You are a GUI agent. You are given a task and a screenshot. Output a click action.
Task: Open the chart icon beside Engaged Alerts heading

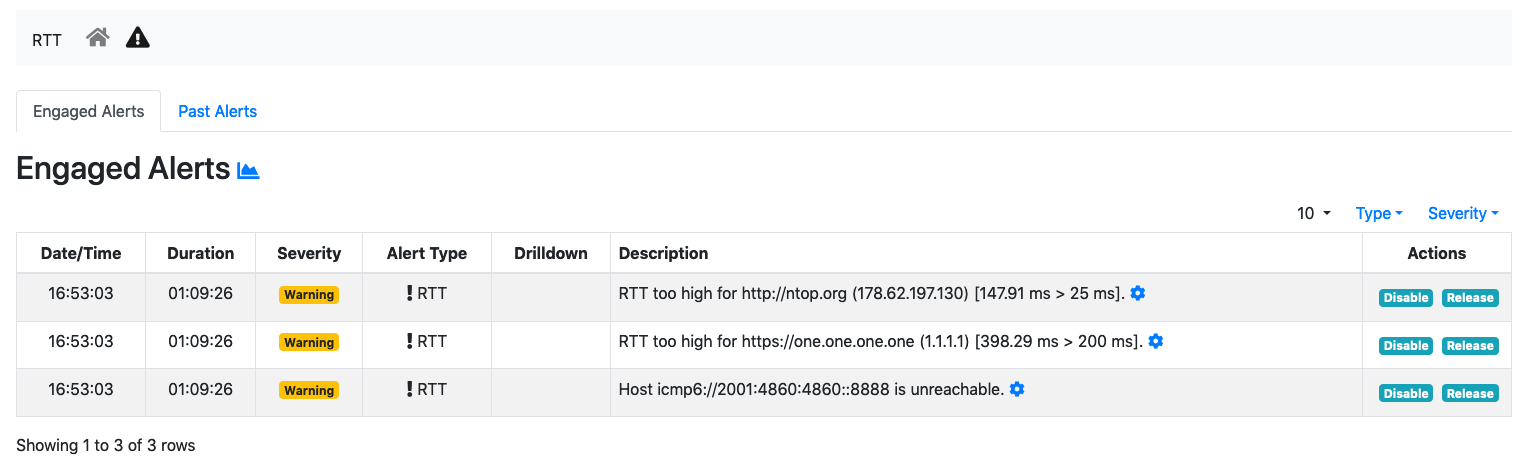click(248, 171)
